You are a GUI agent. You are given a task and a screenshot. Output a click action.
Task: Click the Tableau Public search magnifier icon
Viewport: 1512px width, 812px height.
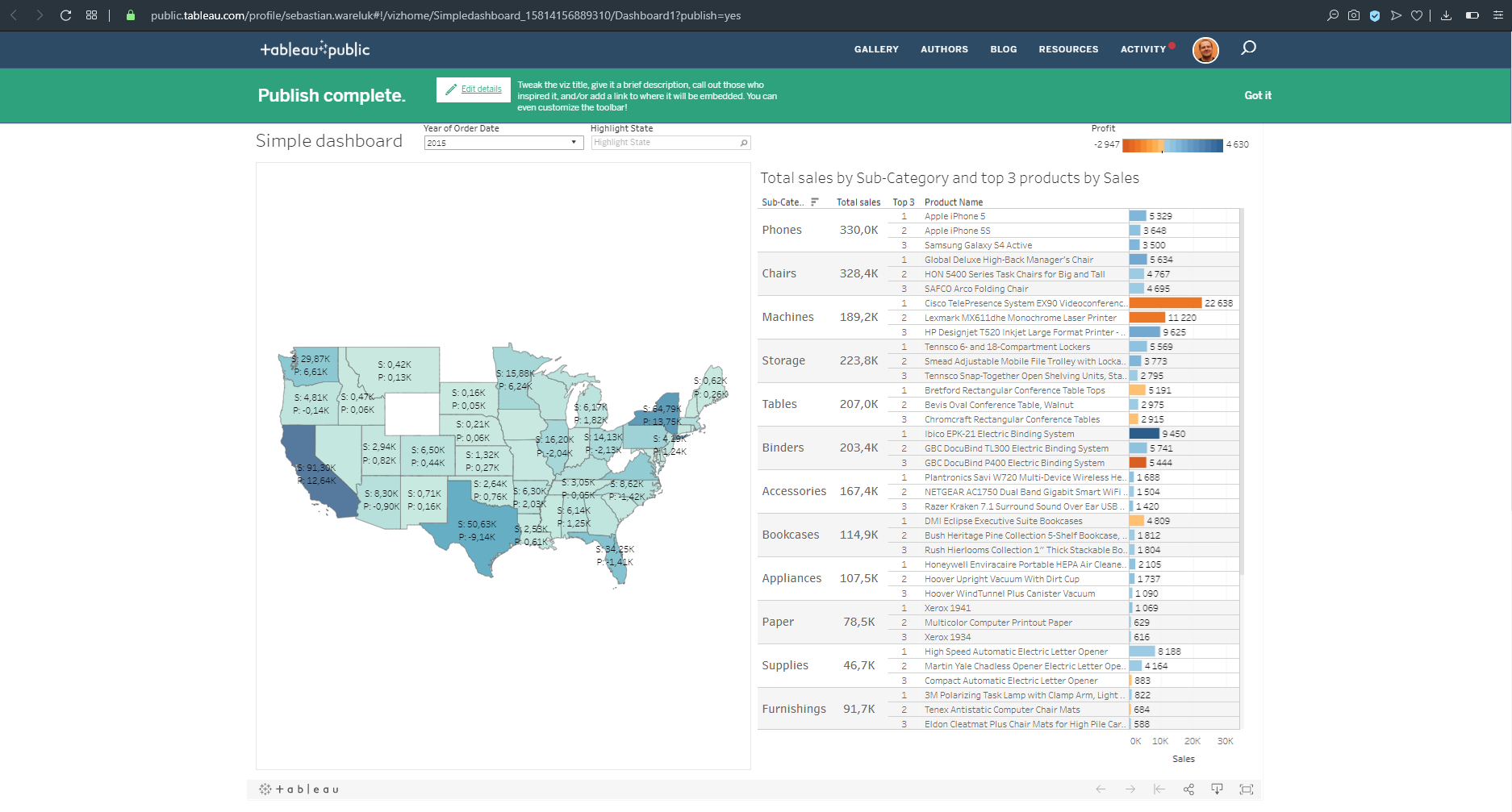(x=1248, y=48)
